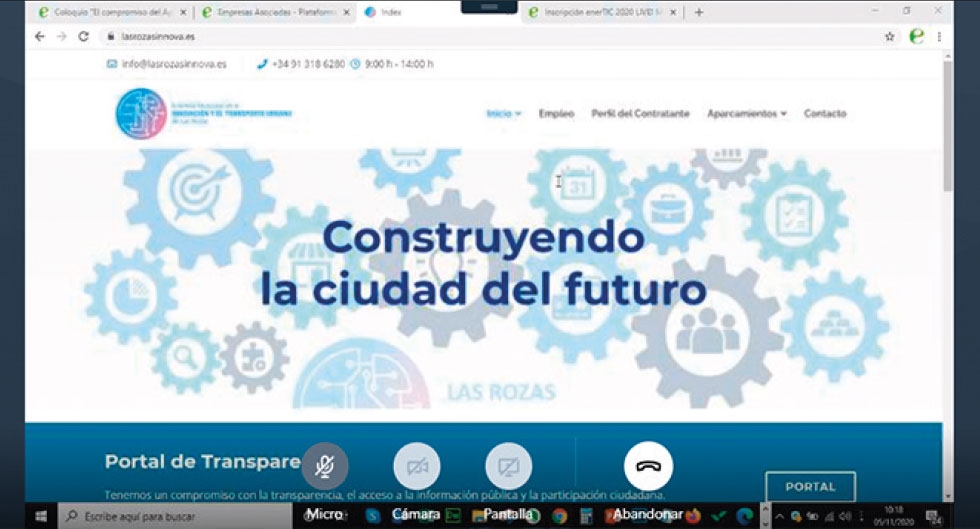
Task: Click the browser reload icon
Action: pyautogui.click(x=84, y=36)
